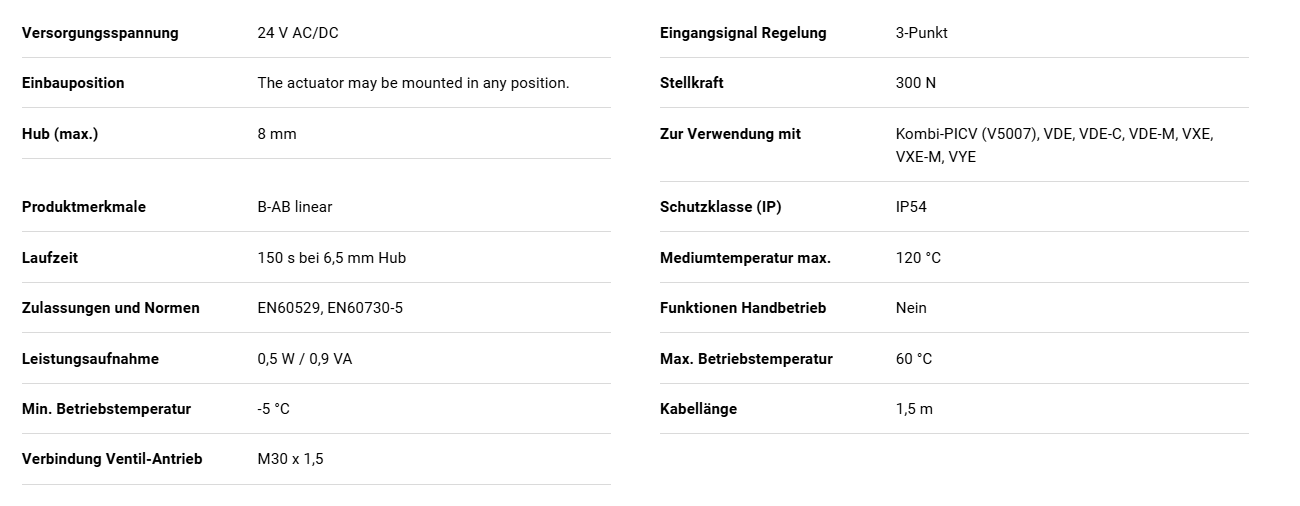Image resolution: width=1300 pixels, height=506 pixels.
Task: Select the B-AB linear value
Action: 295,207
